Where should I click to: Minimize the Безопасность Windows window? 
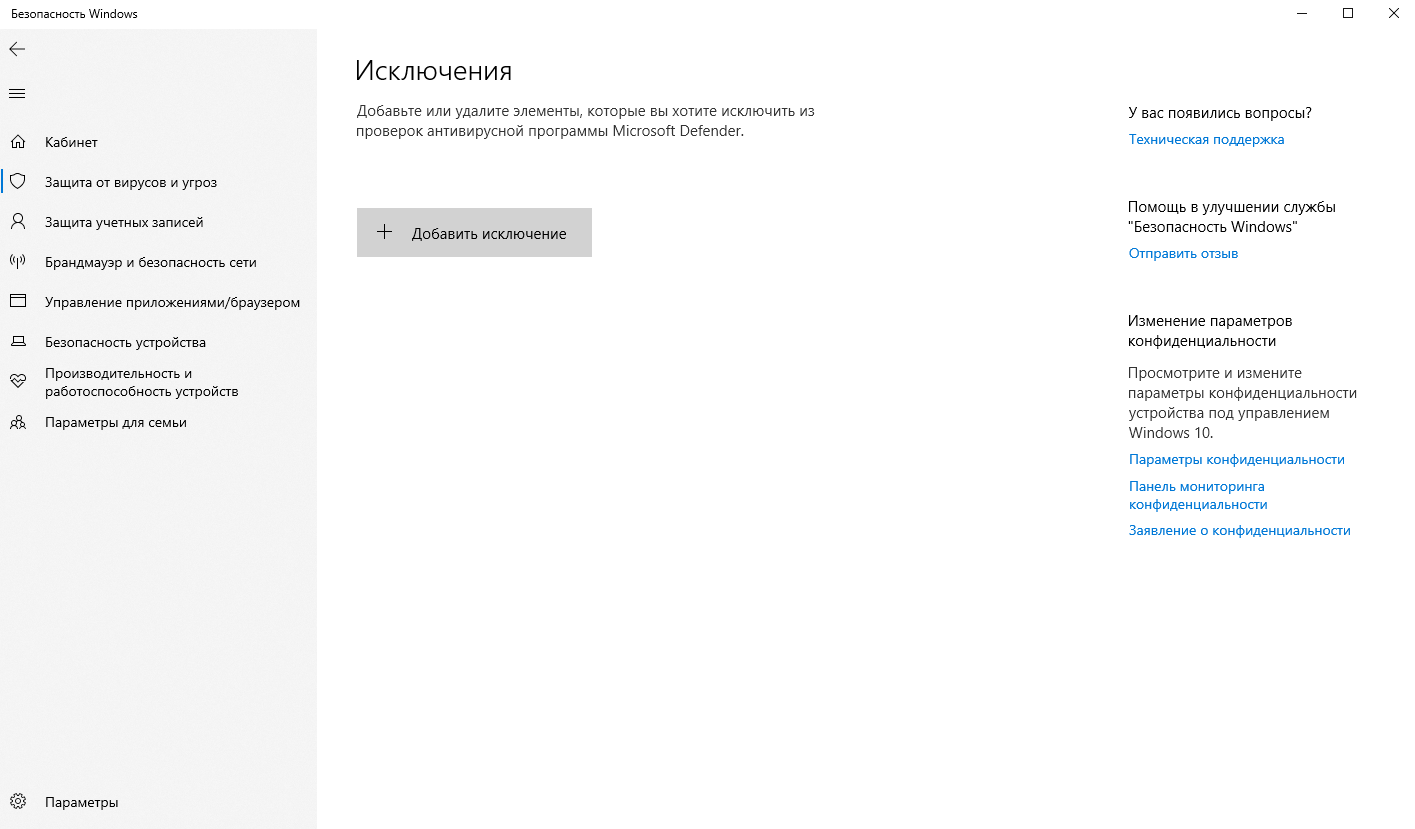click(x=1302, y=14)
